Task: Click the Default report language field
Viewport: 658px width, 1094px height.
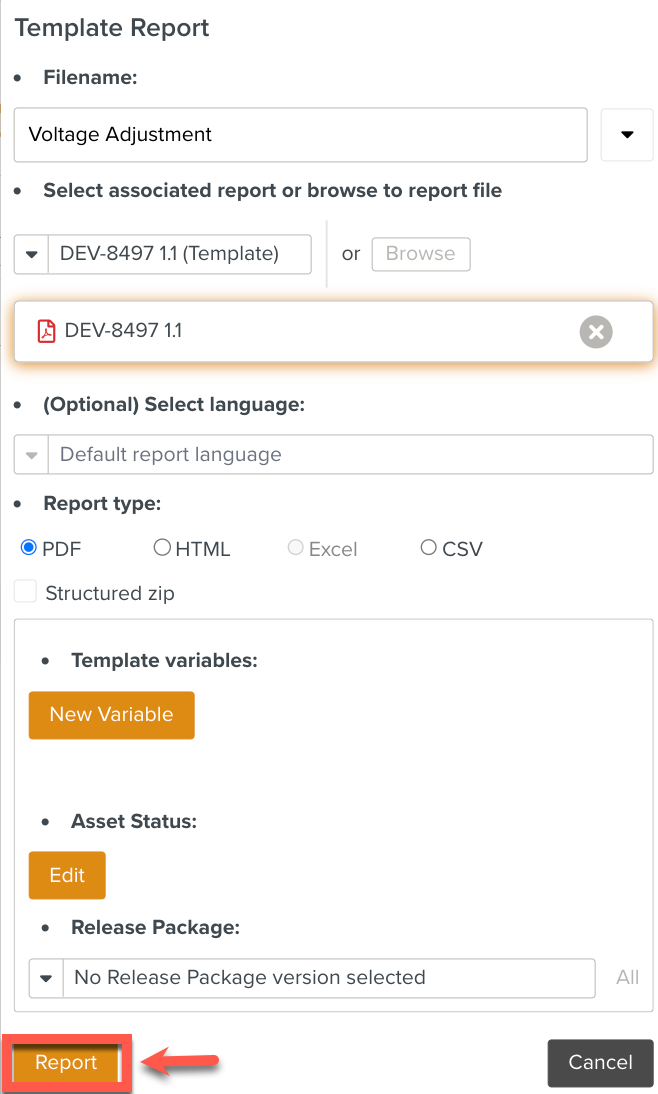Action: pyautogui.click(x=350, y=455)
